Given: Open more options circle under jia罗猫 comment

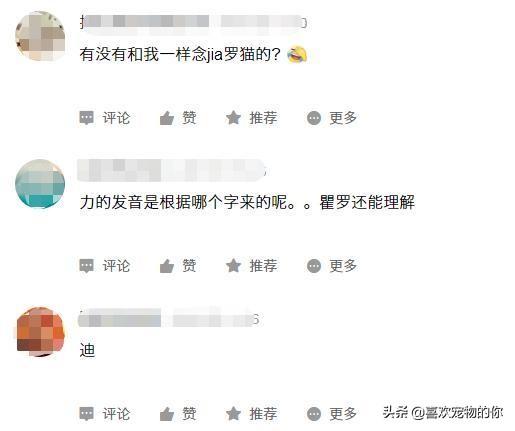Looking at the screenshot, I should coord(314,118).
